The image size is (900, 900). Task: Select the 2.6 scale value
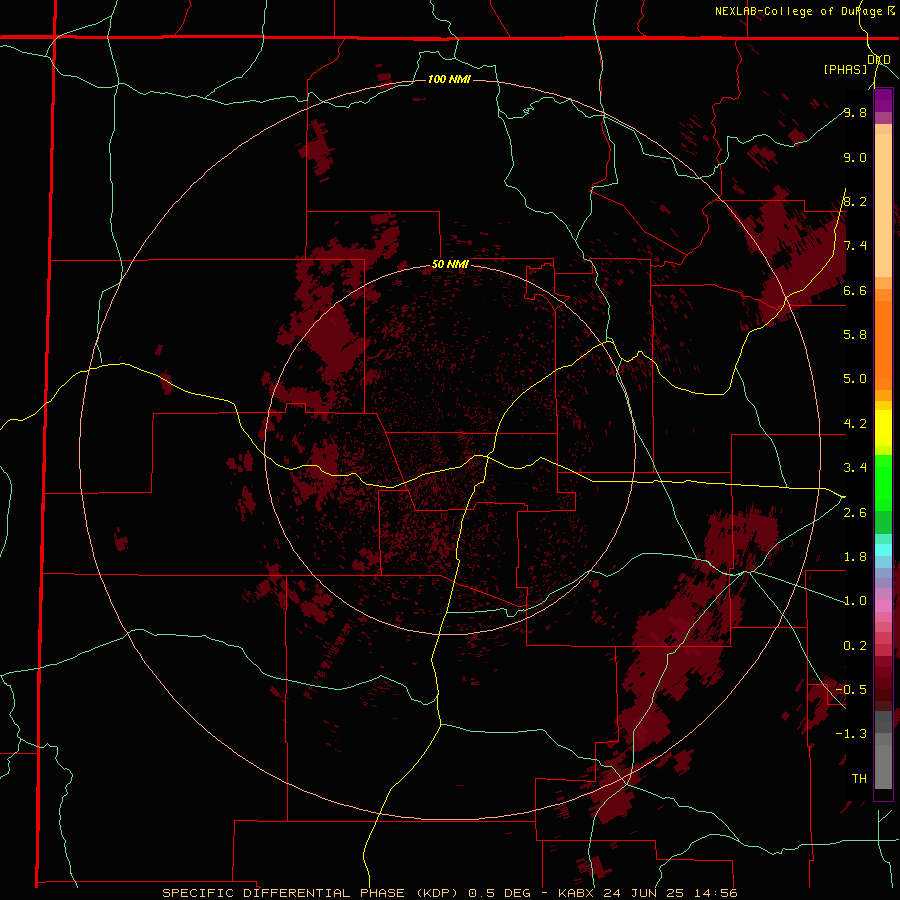(x=855, y=513)
